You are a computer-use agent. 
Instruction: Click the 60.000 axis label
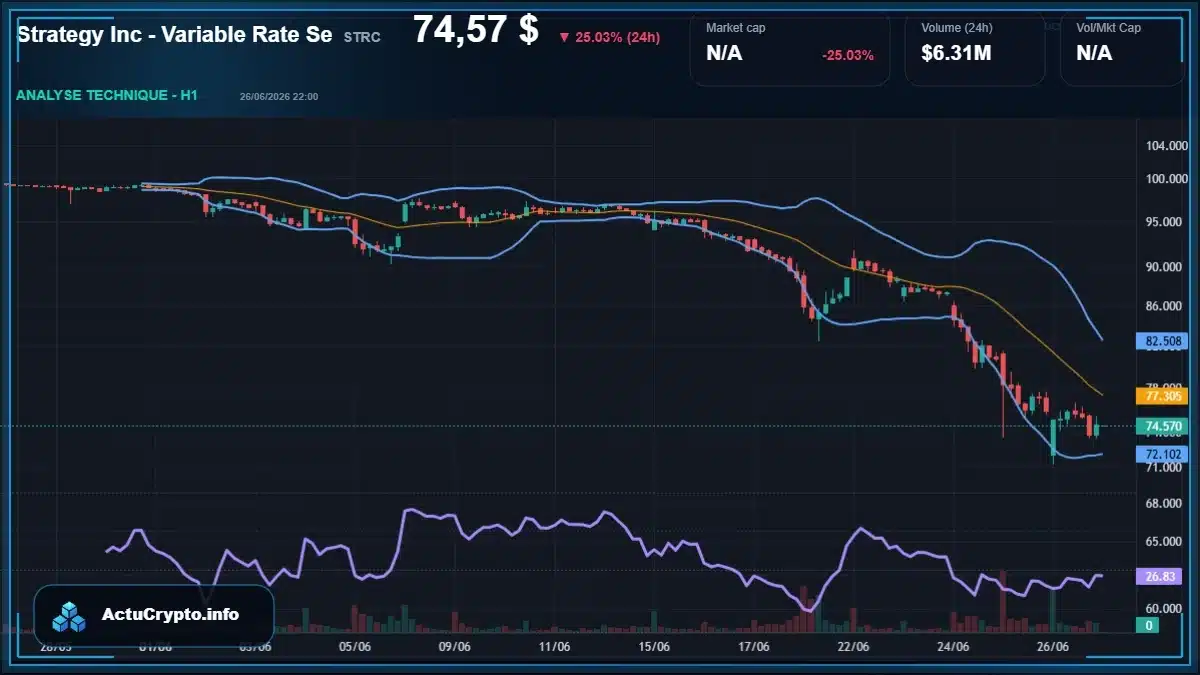tap(1164, 608)
